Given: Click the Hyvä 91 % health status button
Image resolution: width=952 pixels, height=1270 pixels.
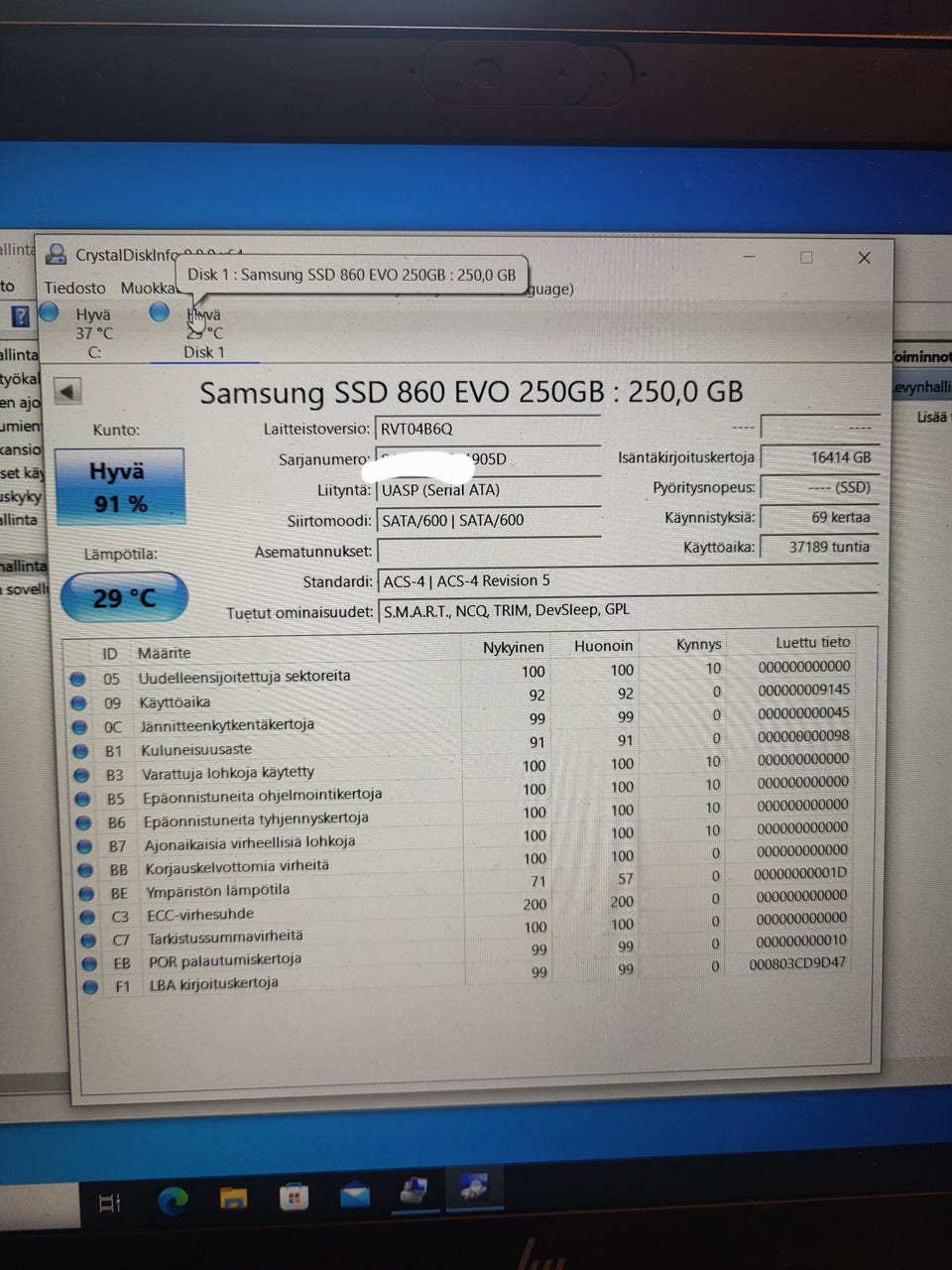Looking at the screenshot, I should point(120,486).
